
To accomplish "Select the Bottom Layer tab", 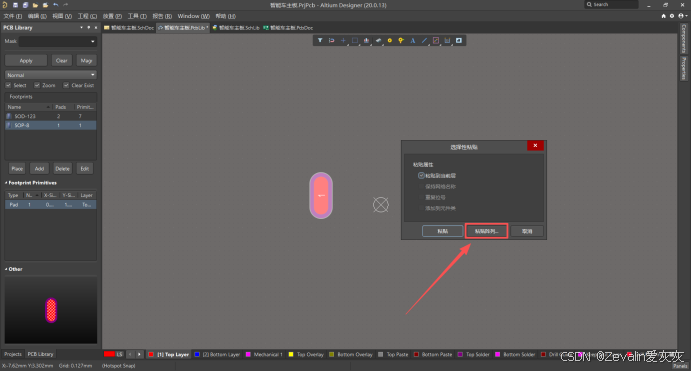I will pyautogui.click(x=218, y=355).
